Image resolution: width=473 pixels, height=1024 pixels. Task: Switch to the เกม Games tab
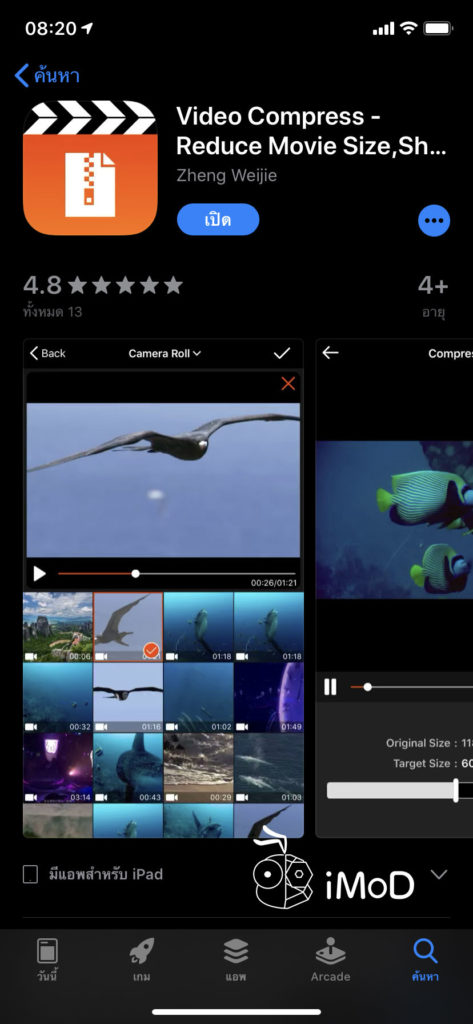click(x=141, y=960)
